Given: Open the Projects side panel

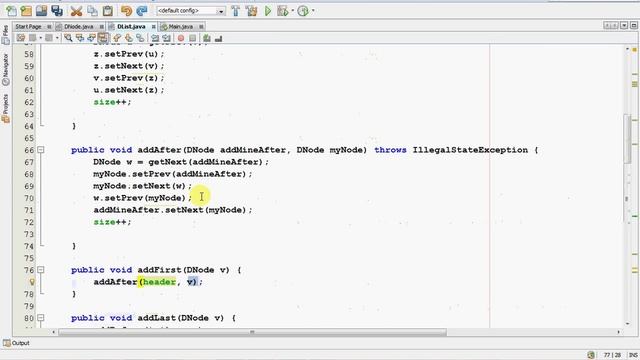Looking at the screenshot, I should point(5,108).
